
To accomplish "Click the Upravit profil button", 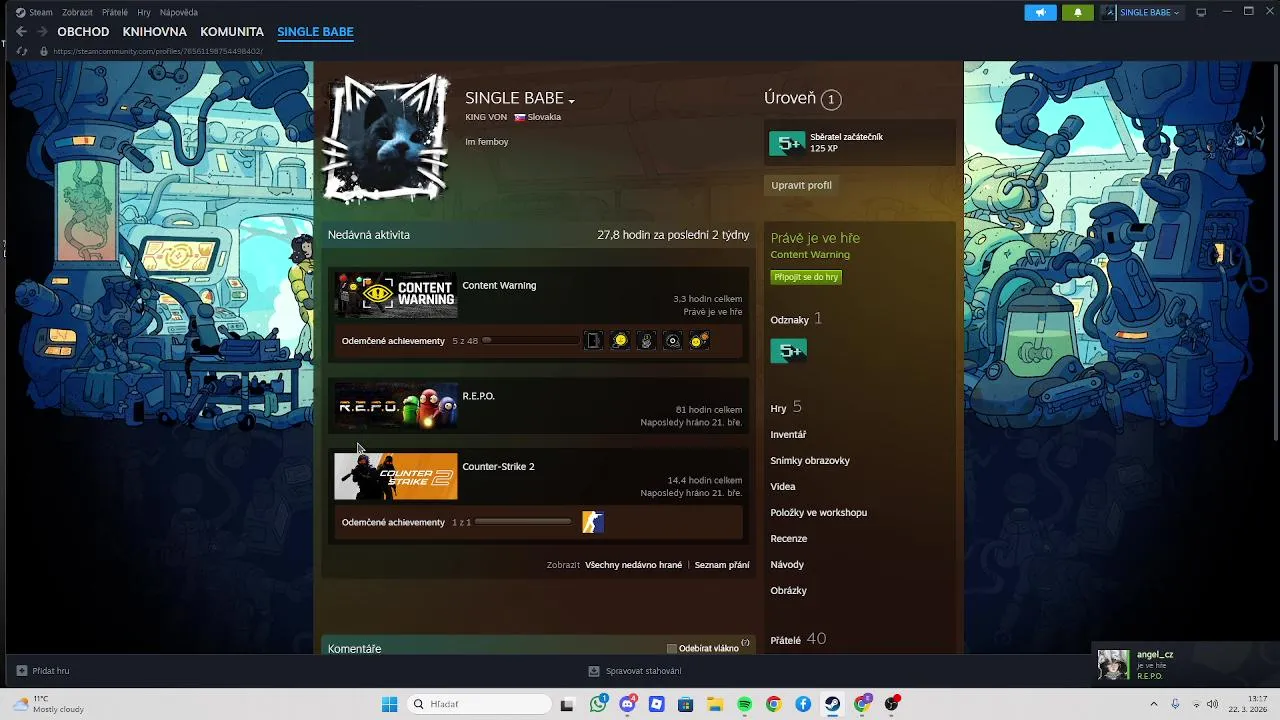I will (x=801, y=185).
